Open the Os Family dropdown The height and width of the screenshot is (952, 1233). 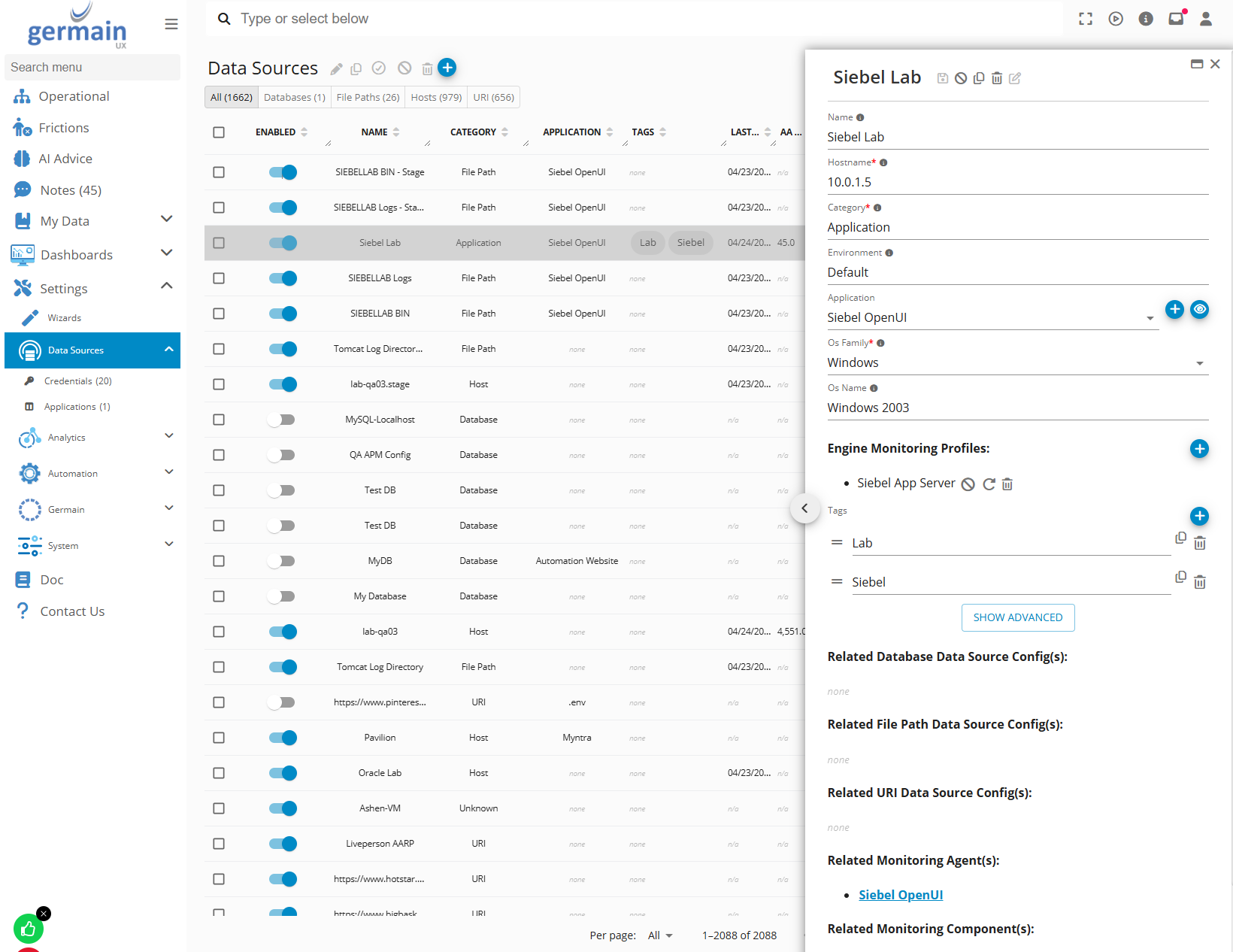(1199, 363)
